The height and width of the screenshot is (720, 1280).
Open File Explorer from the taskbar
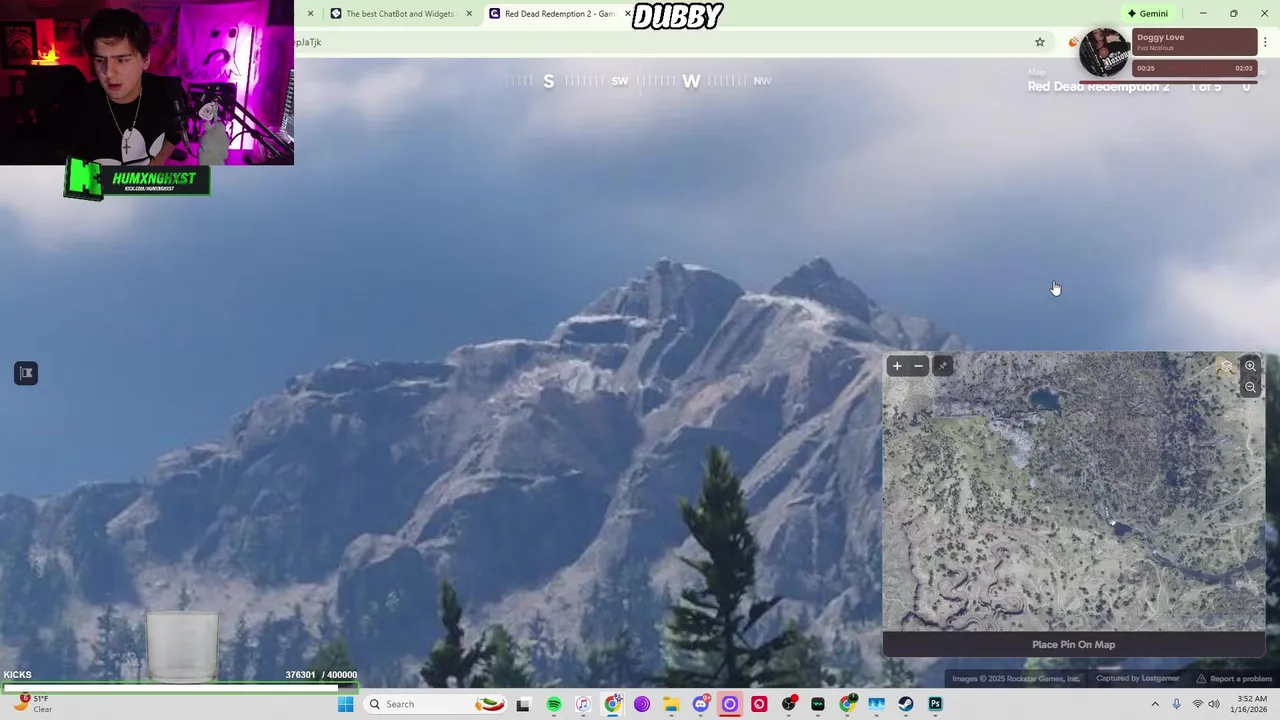click(x=671, y=704)
